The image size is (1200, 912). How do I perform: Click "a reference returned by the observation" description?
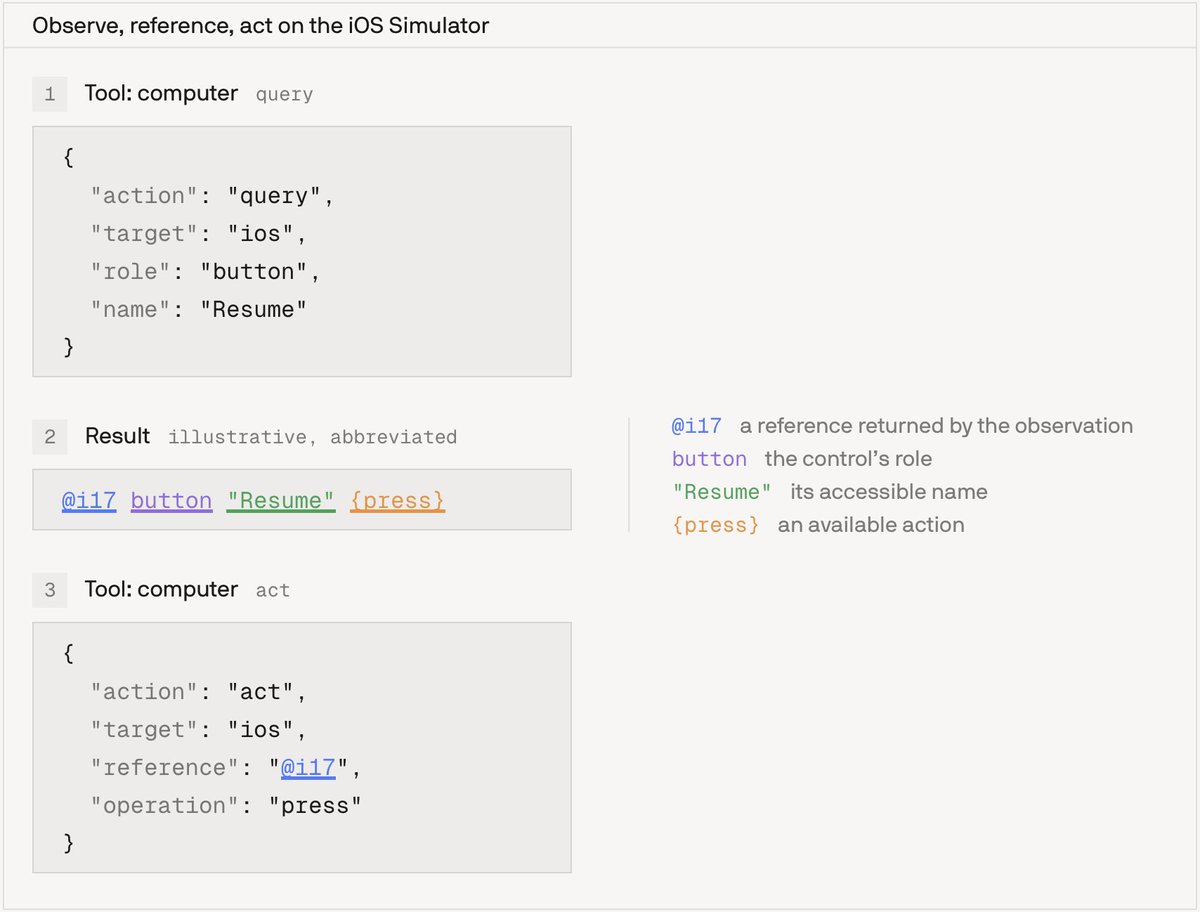[936, 426]
